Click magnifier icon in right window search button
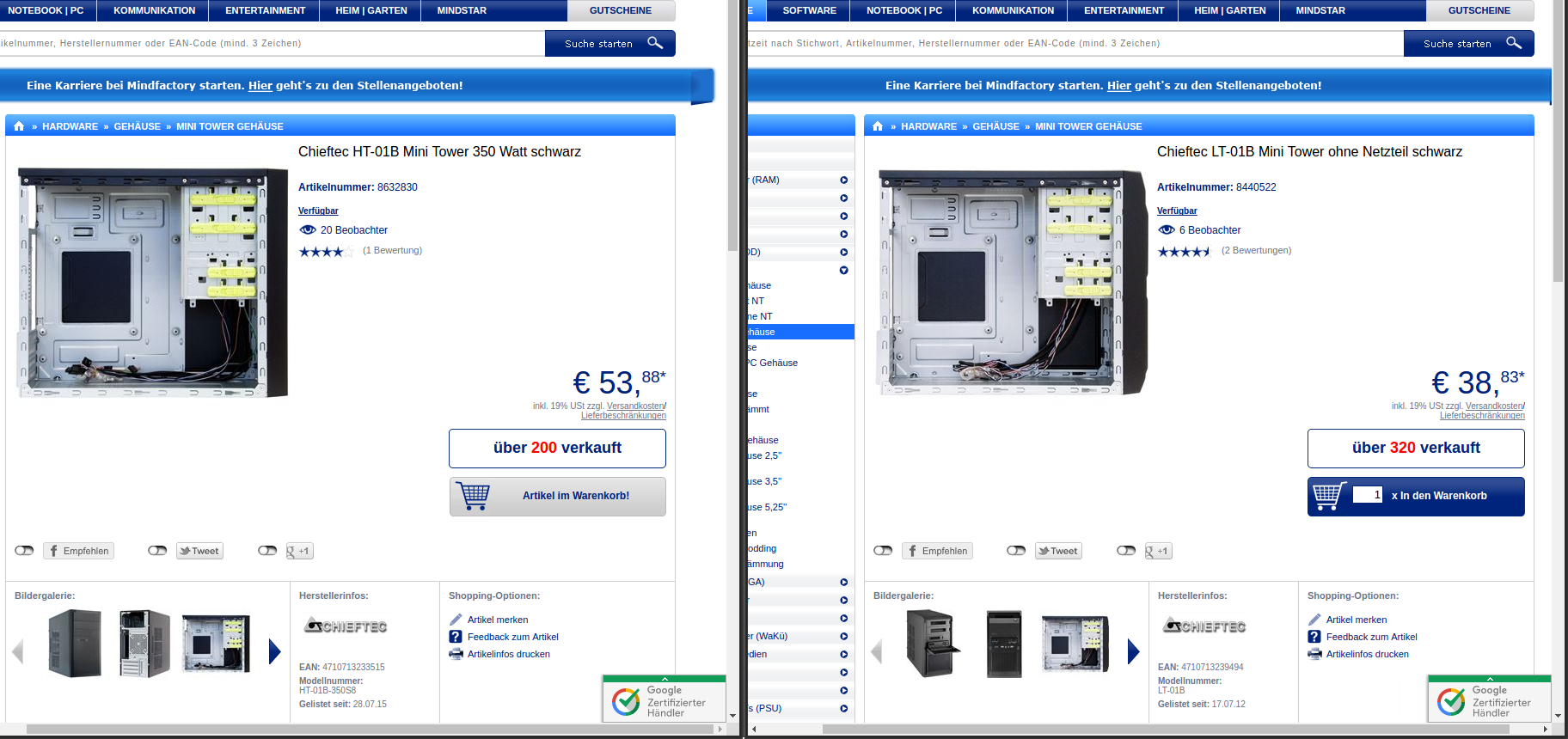This screenshot has height=739, width=1568. 1514,43
